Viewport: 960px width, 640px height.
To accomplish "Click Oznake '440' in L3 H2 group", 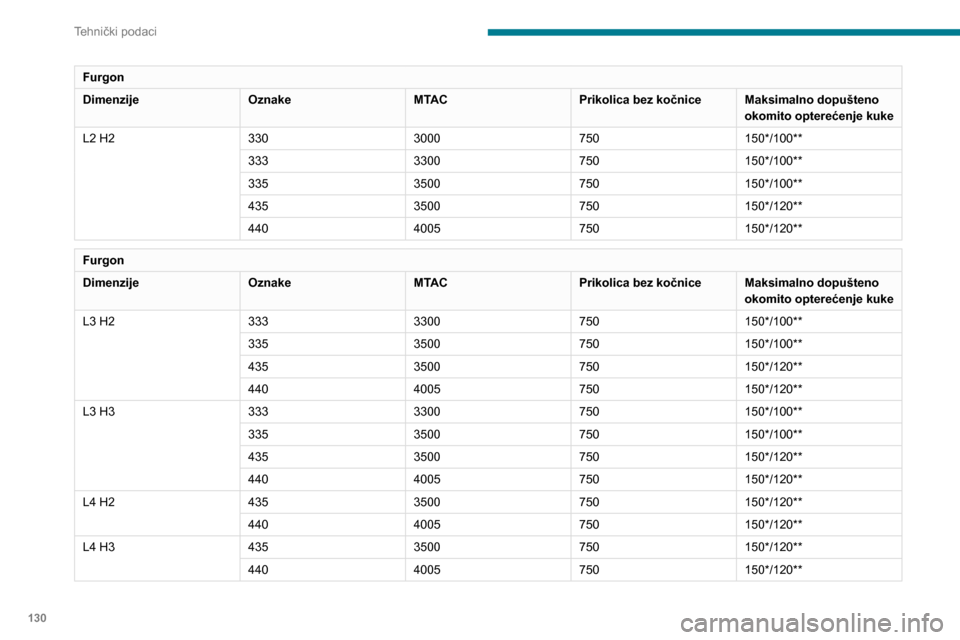I will tap(258, 389).
